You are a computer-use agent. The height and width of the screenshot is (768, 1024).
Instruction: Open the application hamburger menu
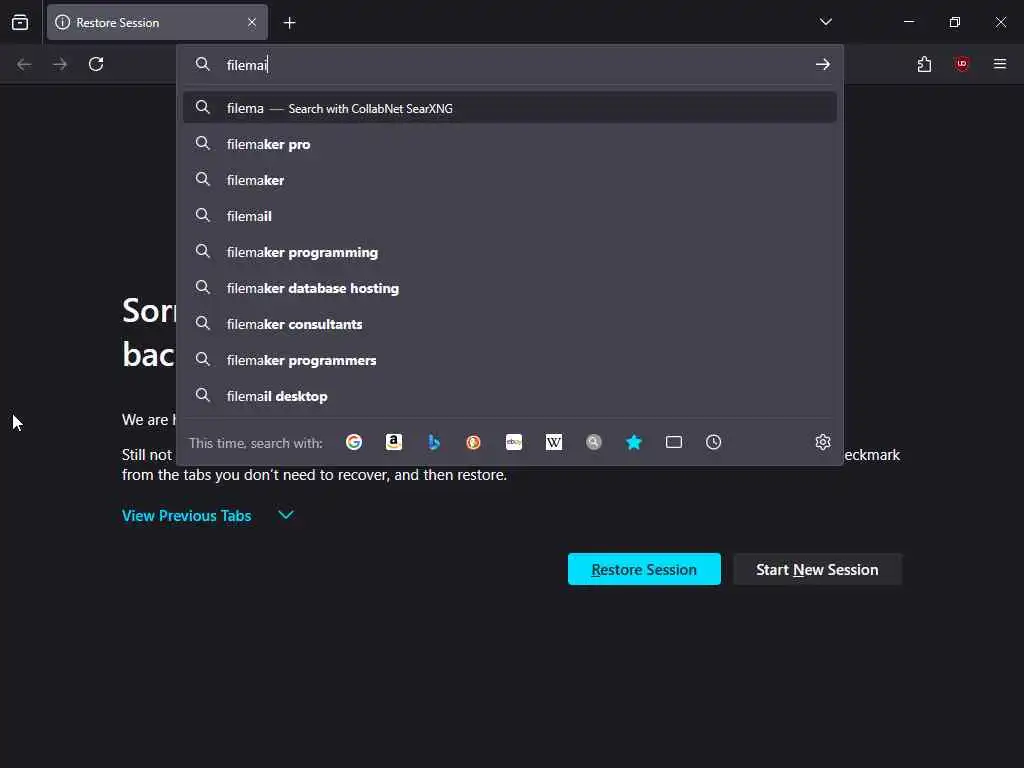[1000, 64]
